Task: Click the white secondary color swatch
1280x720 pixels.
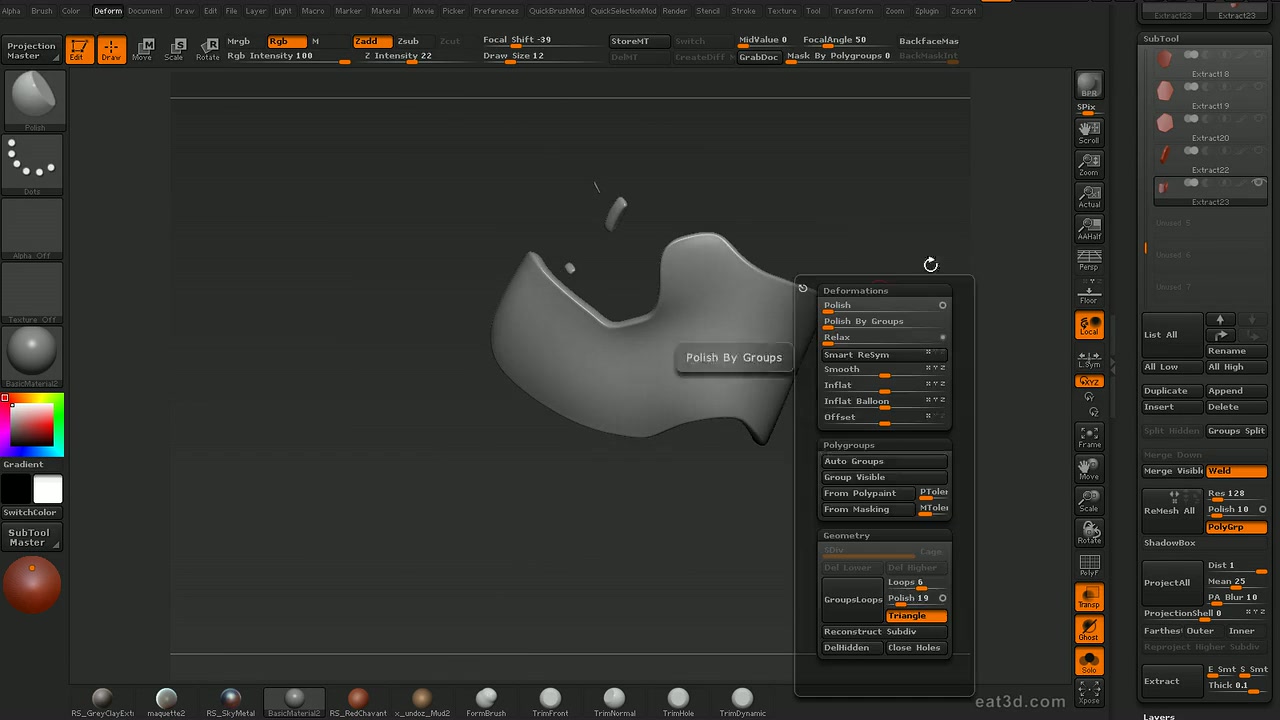Action: 48,489
